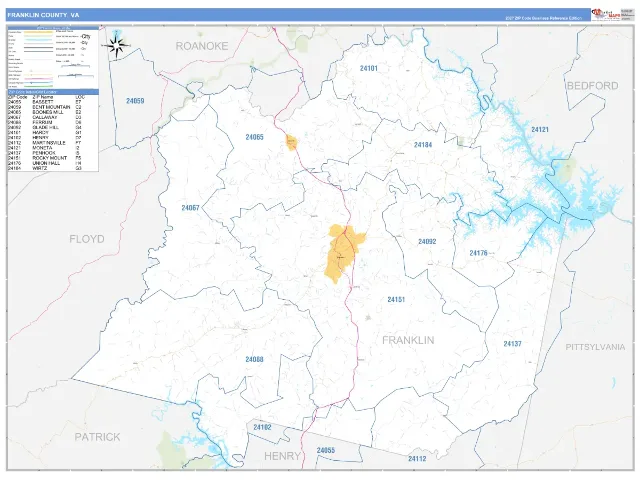Click the FERRUM row in ZIP index
Viewport: 640px width, 480px height.
point(45,122)
